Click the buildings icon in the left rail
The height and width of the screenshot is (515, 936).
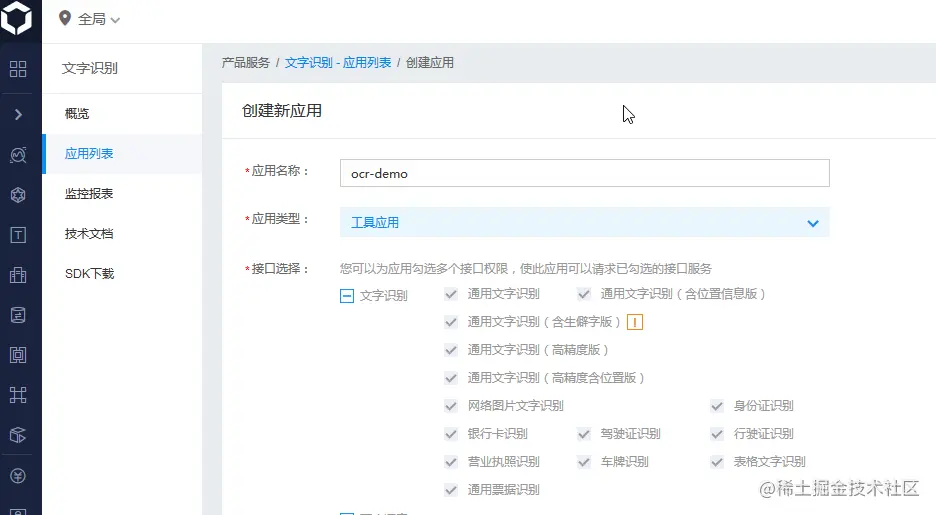point(18,275)
